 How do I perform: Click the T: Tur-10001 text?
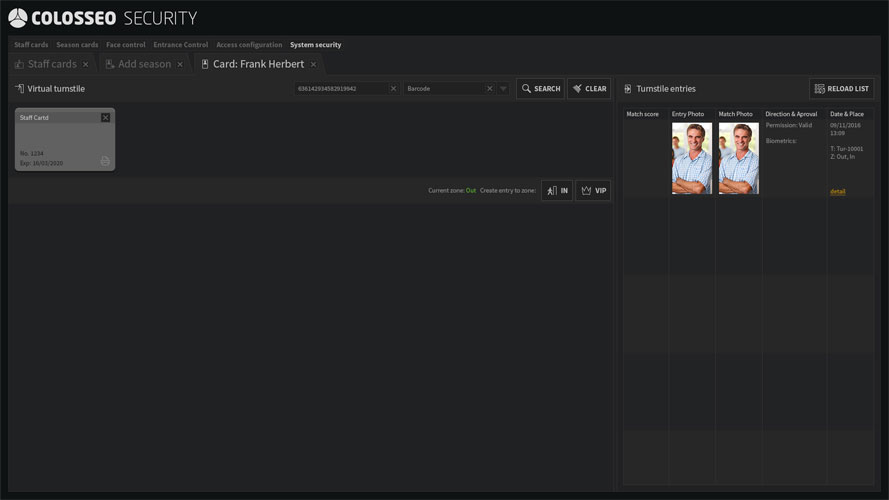[x=846, y=149]
